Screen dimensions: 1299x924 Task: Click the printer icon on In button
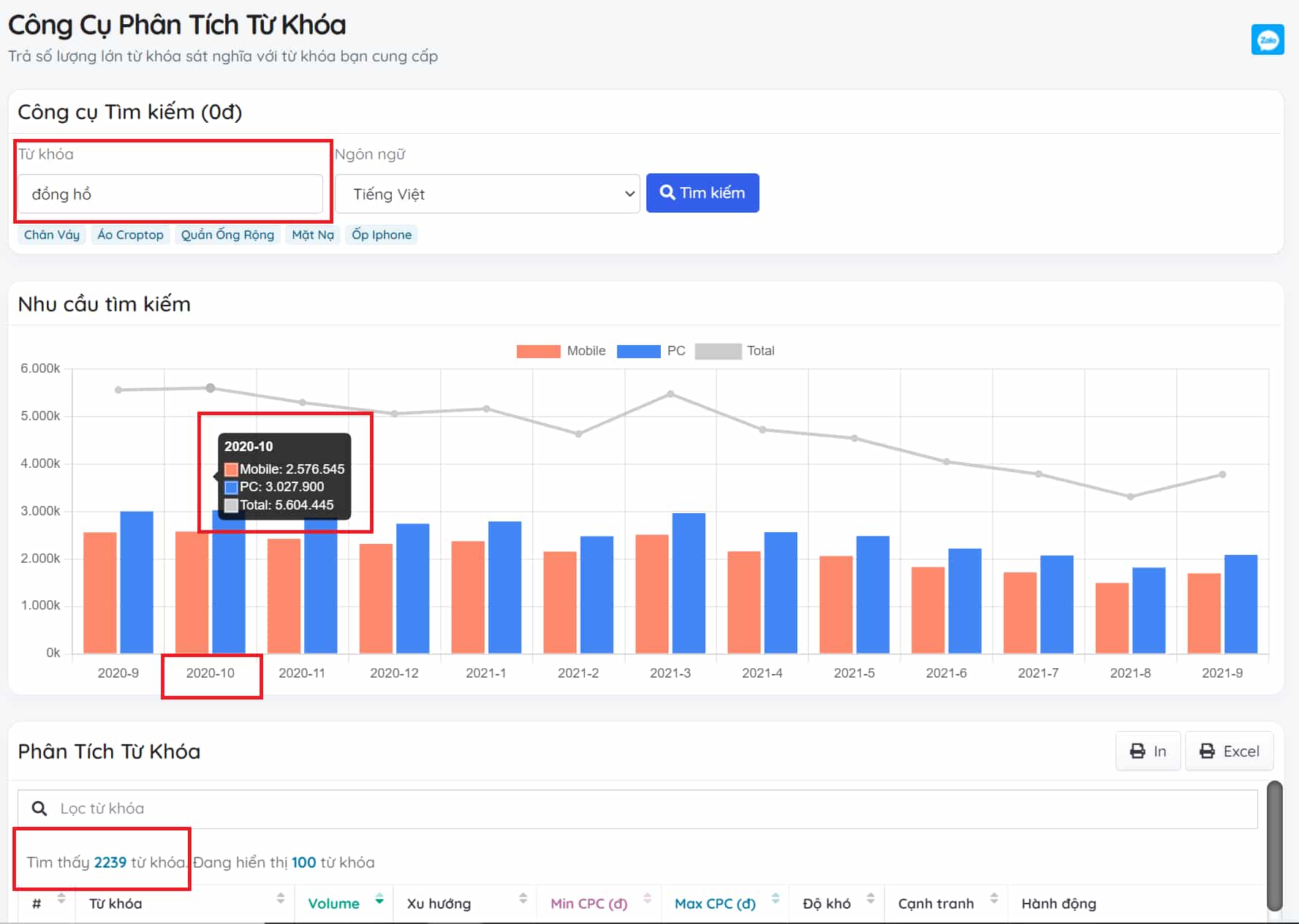click(x=1137, y=751)
